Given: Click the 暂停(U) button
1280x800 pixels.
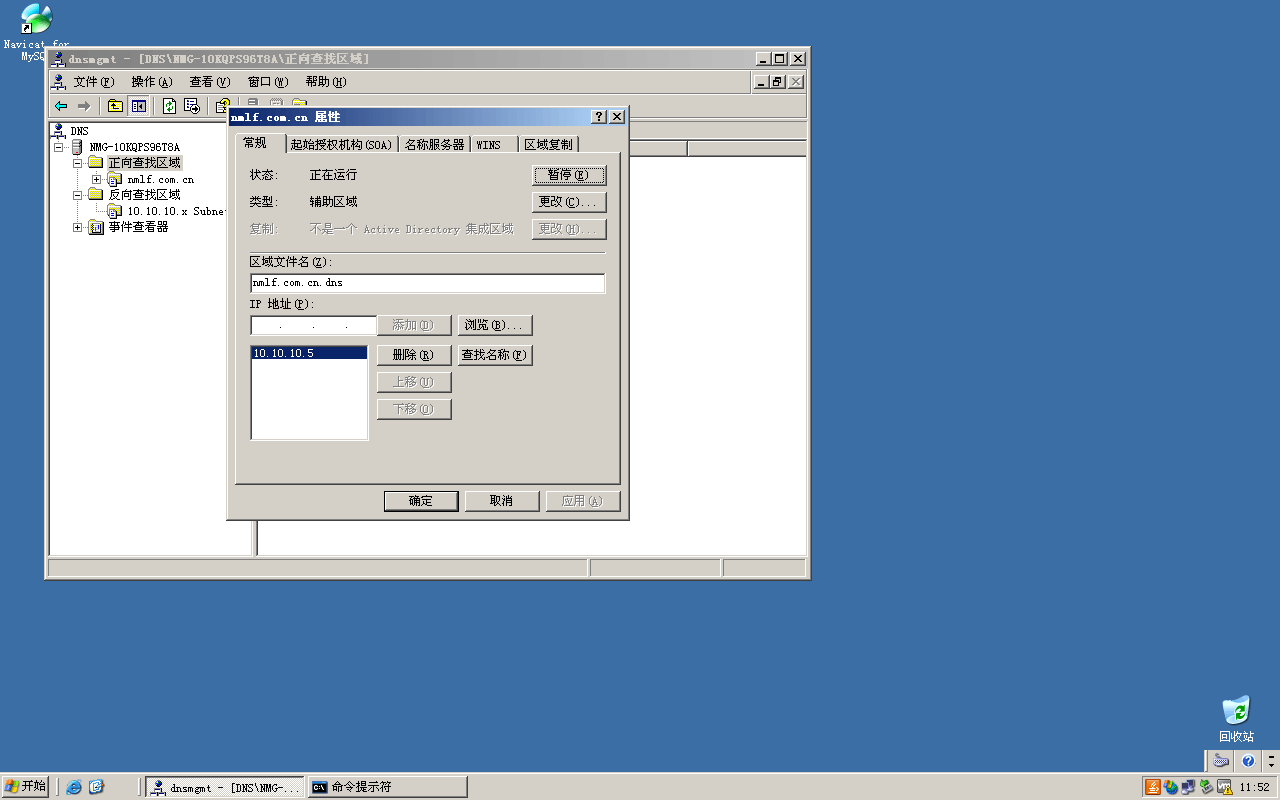Looking at the screenshot, I should pos(569,175).
